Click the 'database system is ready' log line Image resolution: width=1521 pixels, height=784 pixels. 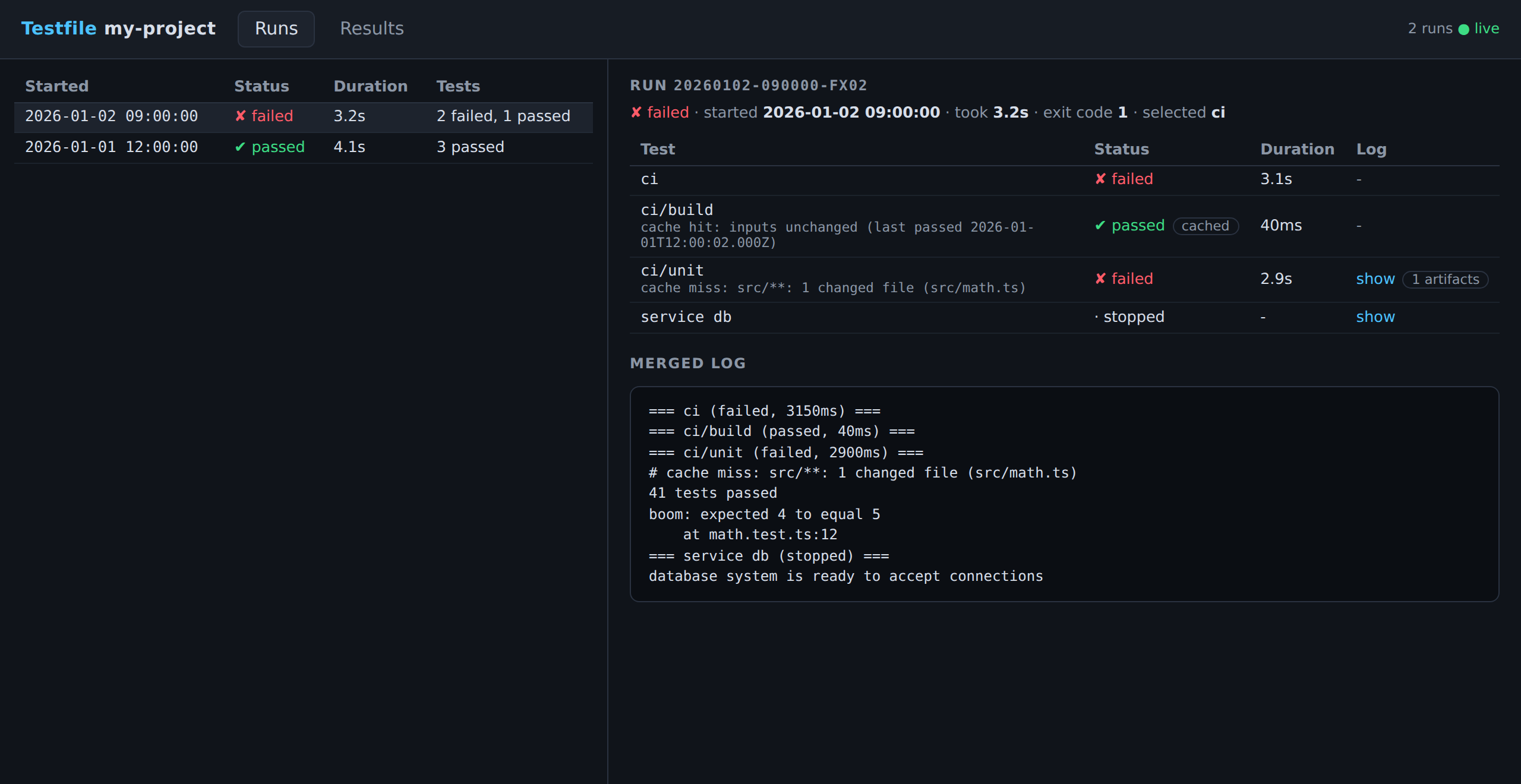pos(846,576)
